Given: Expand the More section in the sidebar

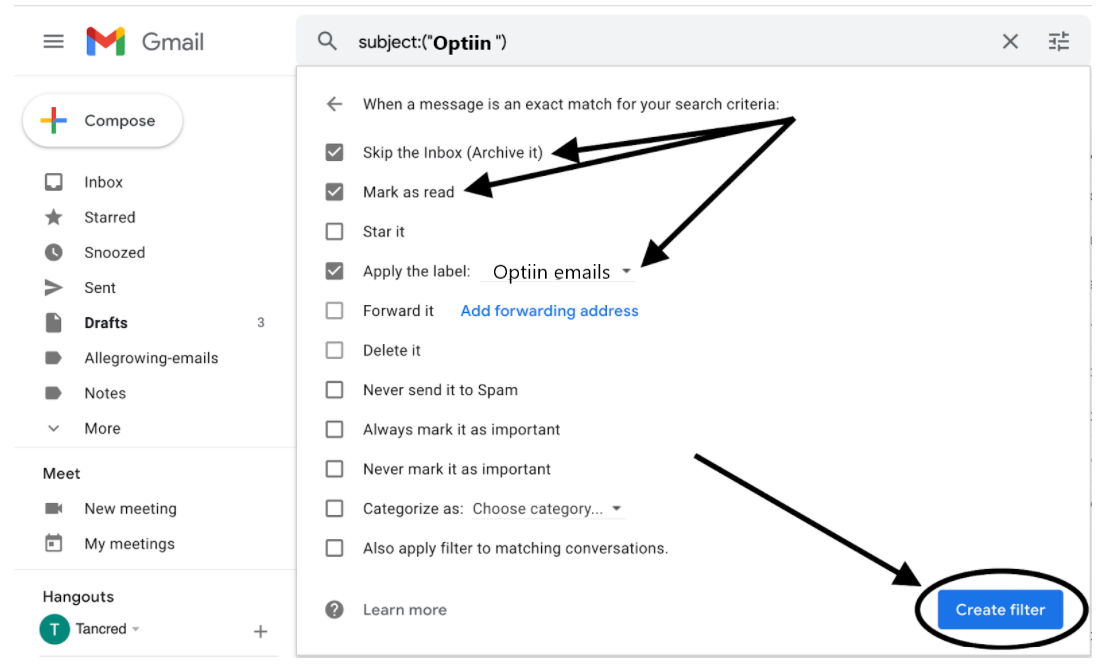Looking at the screenshot, I should [101, 428].
